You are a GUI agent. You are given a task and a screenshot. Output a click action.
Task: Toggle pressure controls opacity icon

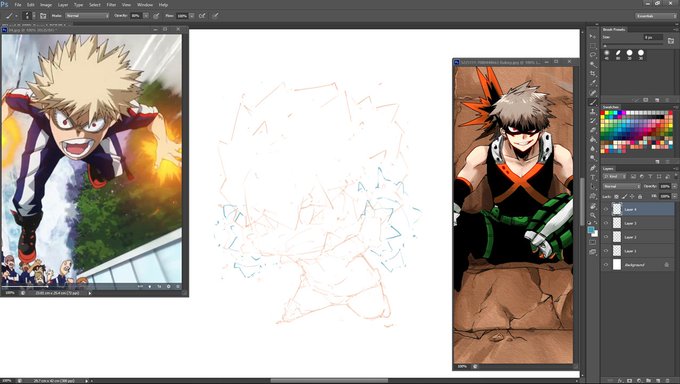coord(156,16)
